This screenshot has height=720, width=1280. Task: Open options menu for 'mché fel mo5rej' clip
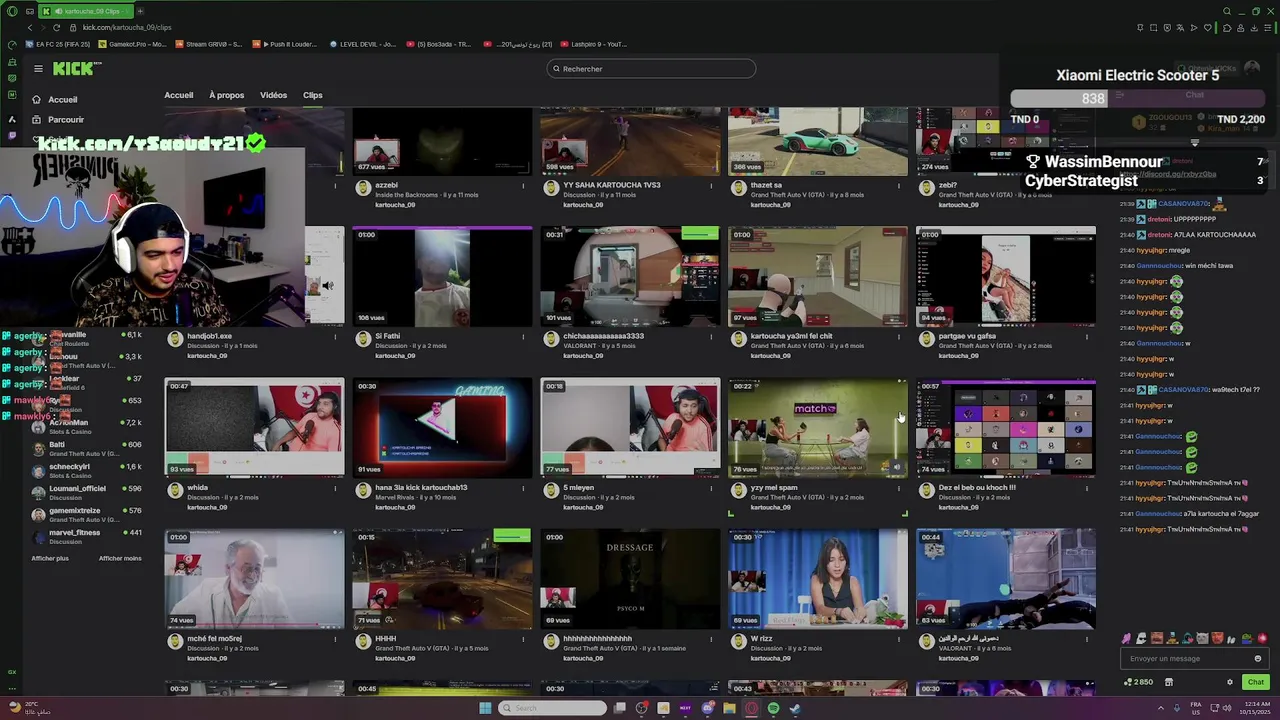click(335, 639)
